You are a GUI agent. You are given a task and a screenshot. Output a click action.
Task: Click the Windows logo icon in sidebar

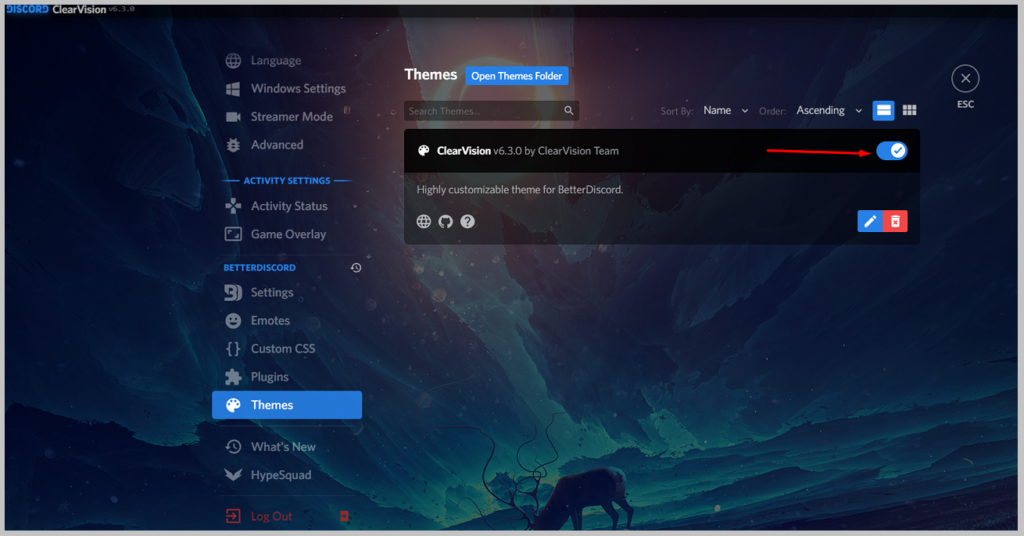233,89
